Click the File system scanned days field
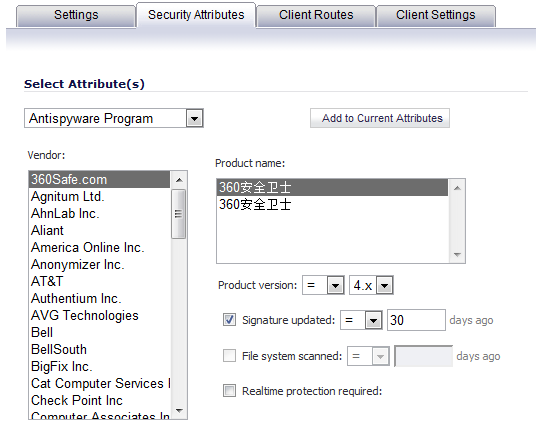Viewport: 540px width, 430px height. pyautogui.click(x=423, y=356)
